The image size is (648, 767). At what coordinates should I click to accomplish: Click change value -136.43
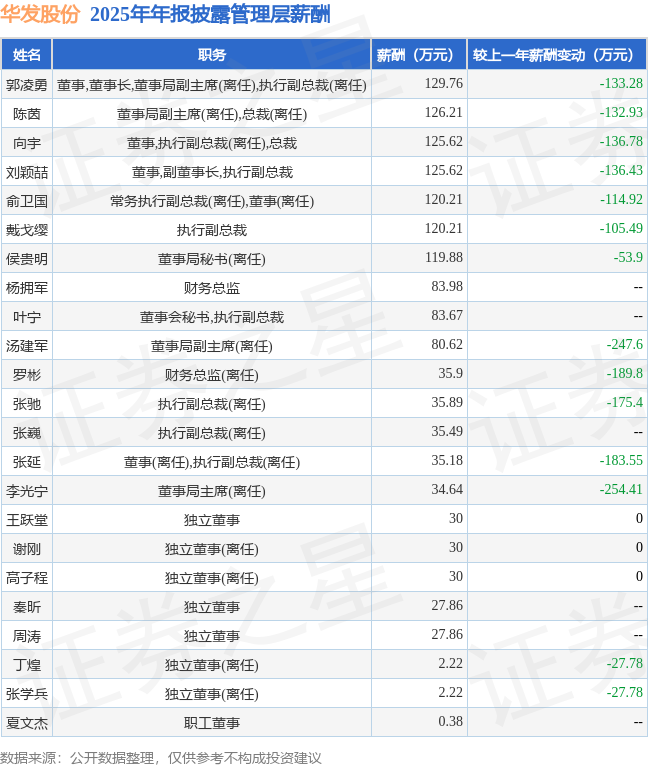tap(621, 170)
